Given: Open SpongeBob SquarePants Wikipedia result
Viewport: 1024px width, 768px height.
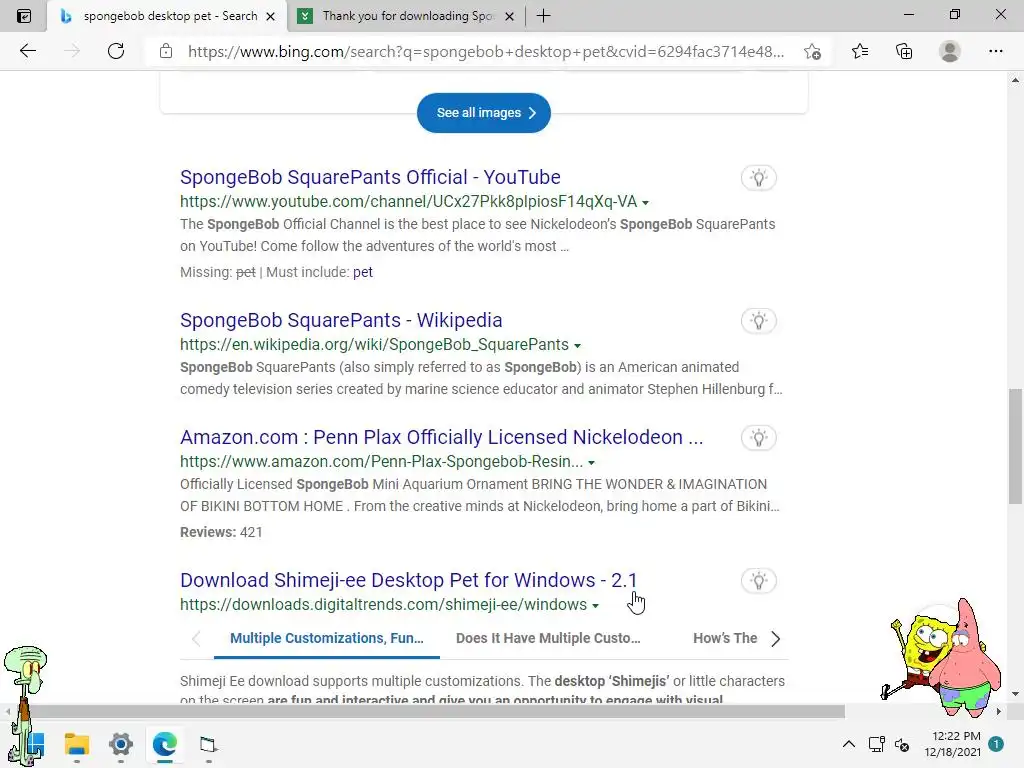Looking at the screenshot, I should coord(341,320).
